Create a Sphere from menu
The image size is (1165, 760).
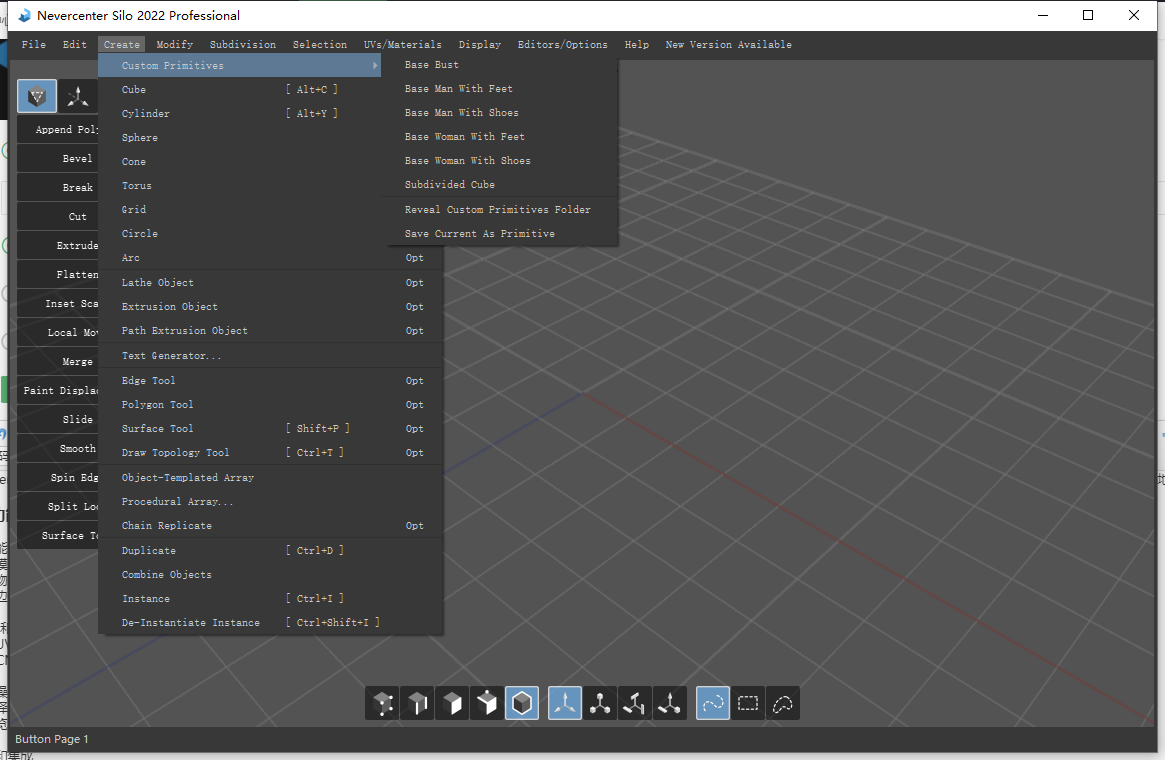click(239, 137)
